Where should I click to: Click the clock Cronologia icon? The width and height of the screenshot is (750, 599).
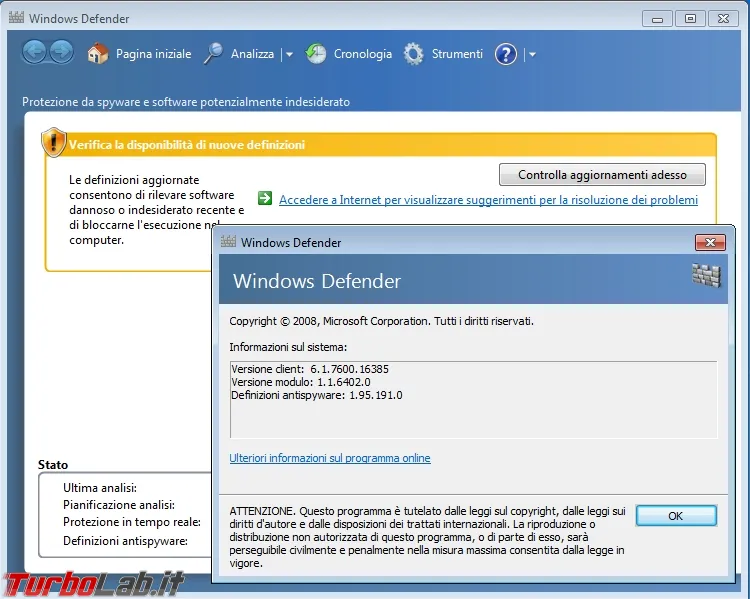pos(316,54)
